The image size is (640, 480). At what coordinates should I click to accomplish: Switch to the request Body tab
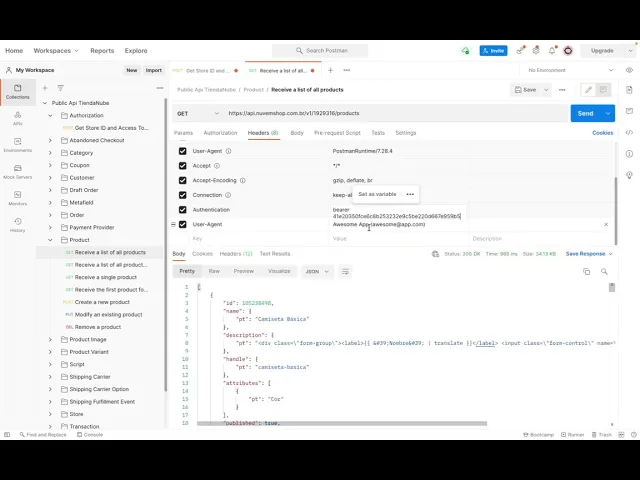pos(297,133)
